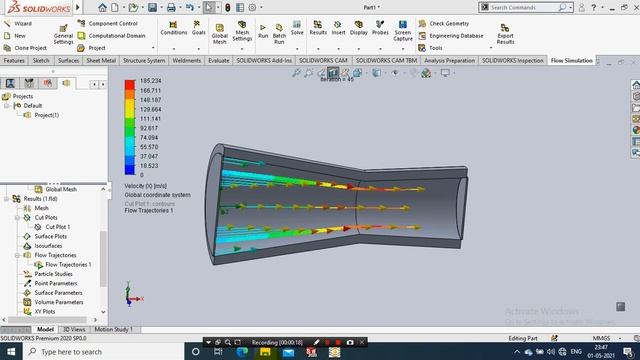
Task: Click the Home icon in top toolbar
Action: click(x=102, y=7)
